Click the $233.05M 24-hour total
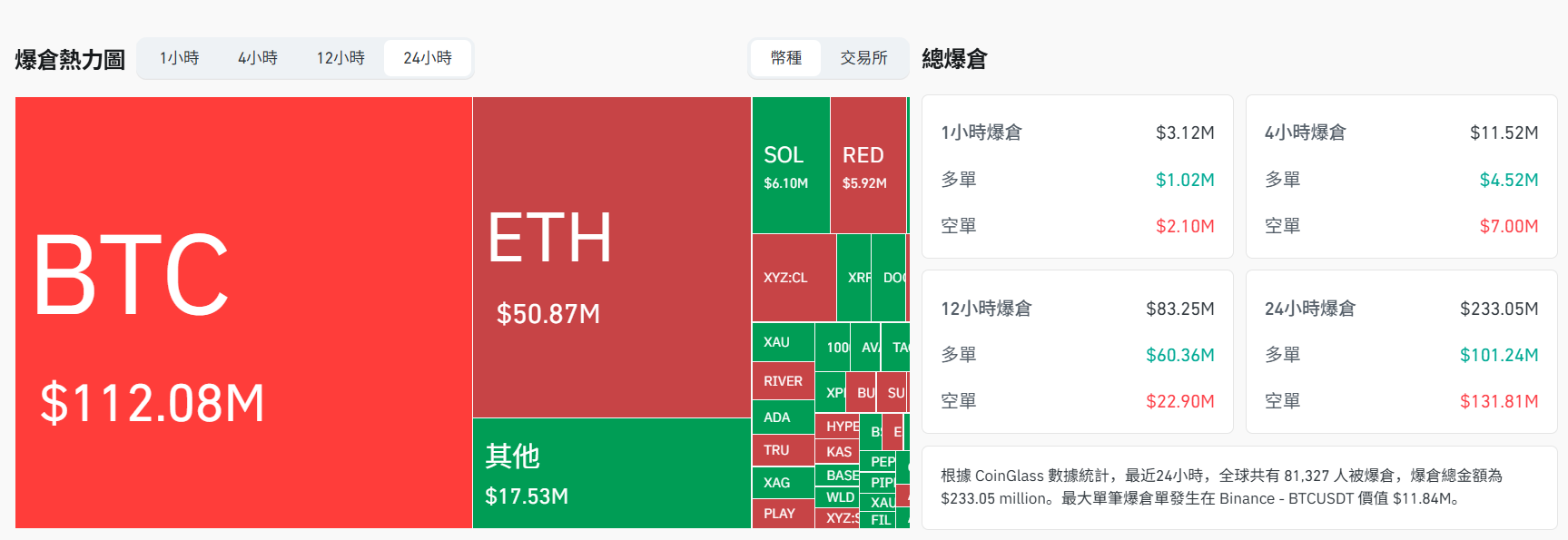This screenshot has height=540, width=1568. 1499,309
